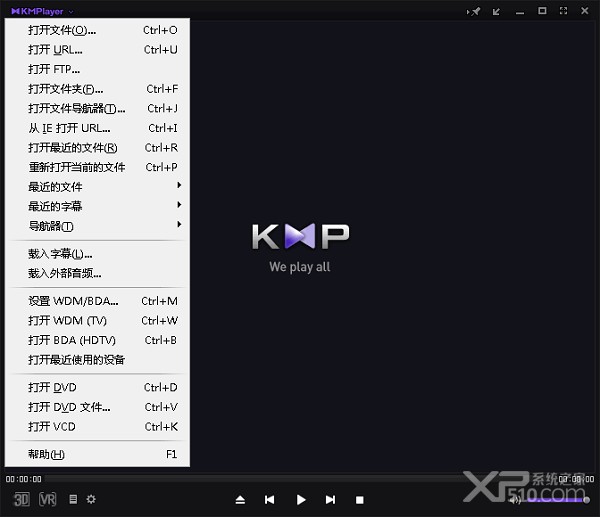
Task: Expand 最近的字幕 submenu
Action: tap(97, 206)
